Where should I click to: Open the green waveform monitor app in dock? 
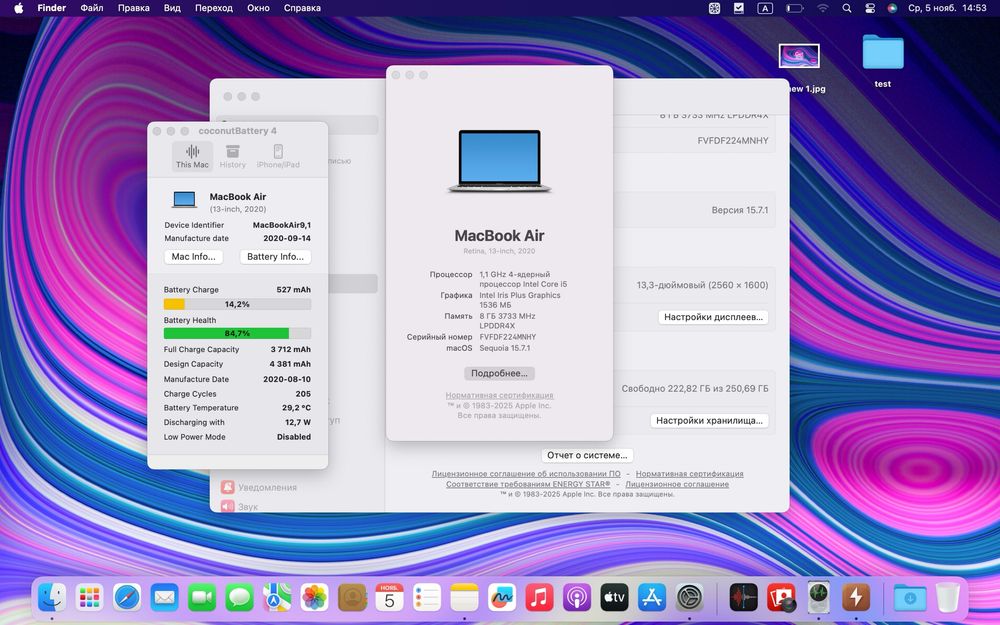pos(818,598)
